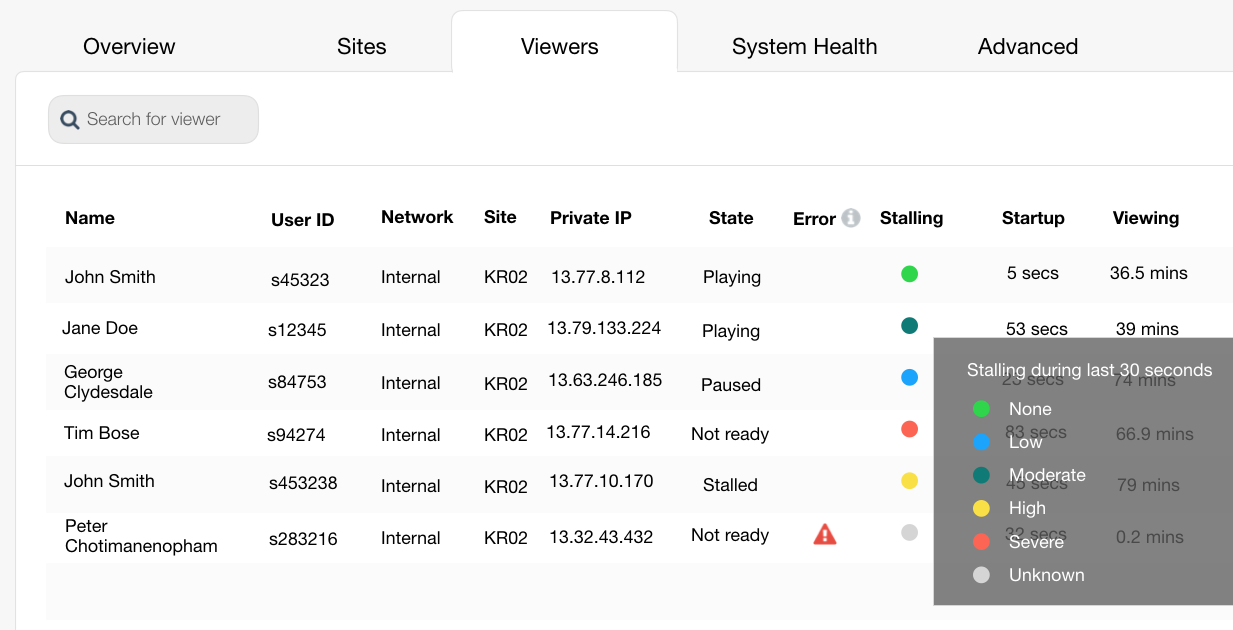Viewport: 1233px width, 630px height.
Task: Click the Error column header
Action: (x=814, y=219)
